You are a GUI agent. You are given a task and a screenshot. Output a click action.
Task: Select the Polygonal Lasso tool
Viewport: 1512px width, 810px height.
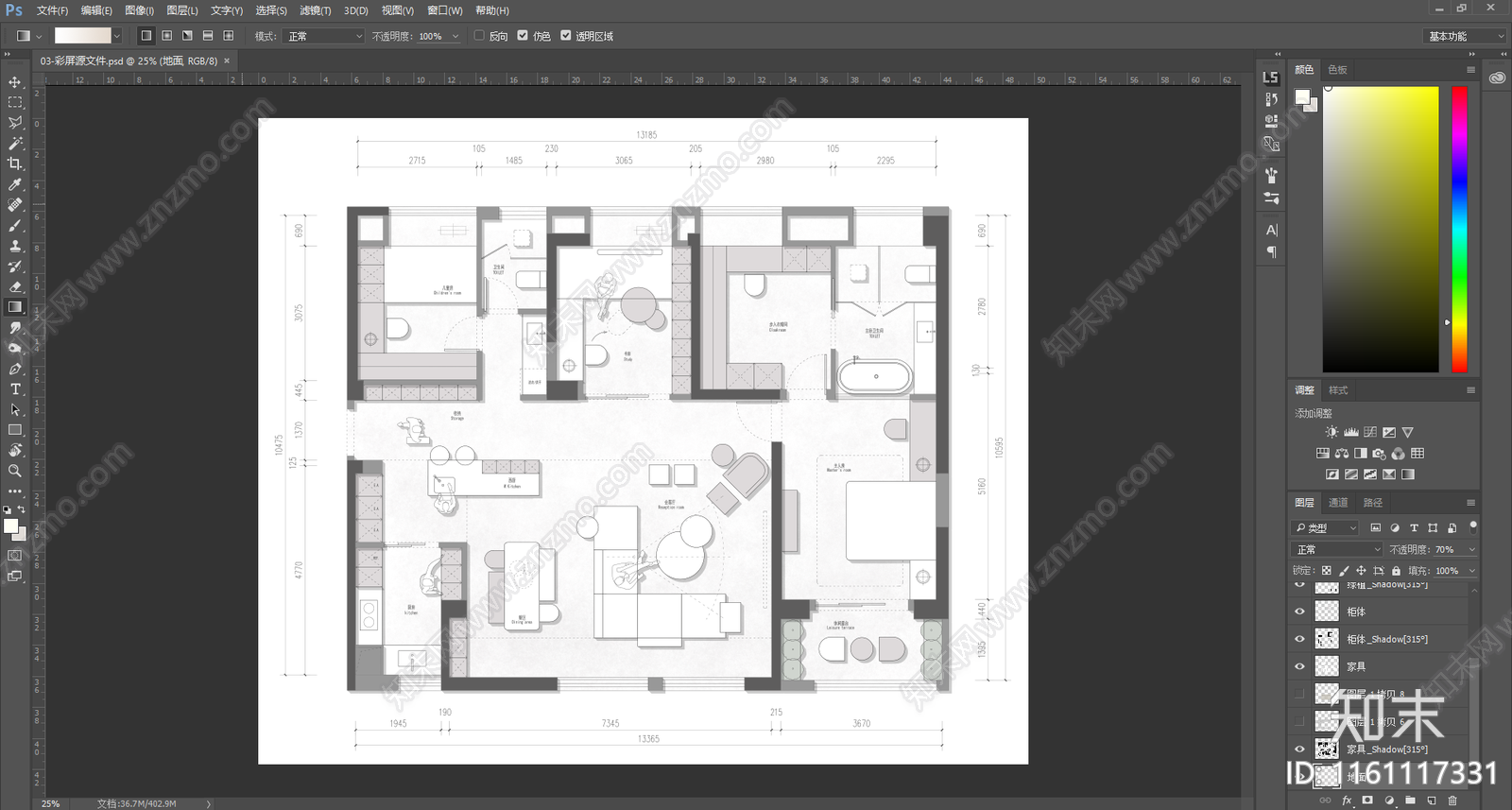click(x=15, y=123)
